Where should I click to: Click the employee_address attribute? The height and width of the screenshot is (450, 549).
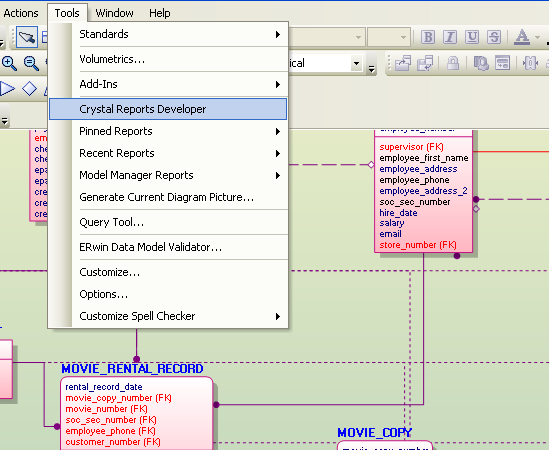[x=418, y=169]
